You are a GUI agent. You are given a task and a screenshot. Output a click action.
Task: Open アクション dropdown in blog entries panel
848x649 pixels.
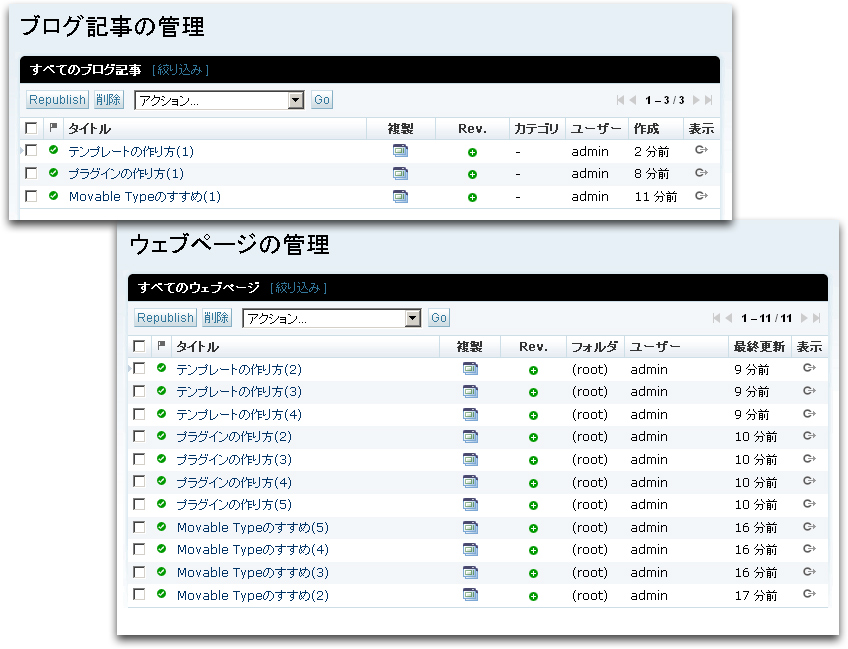click(x=219, y=100)
